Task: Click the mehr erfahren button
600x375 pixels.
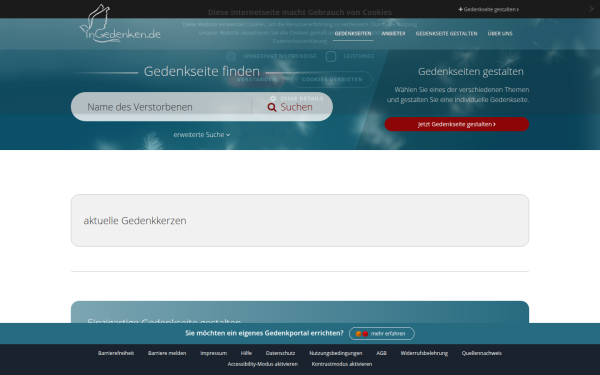Action: click(x=382, y=334)
